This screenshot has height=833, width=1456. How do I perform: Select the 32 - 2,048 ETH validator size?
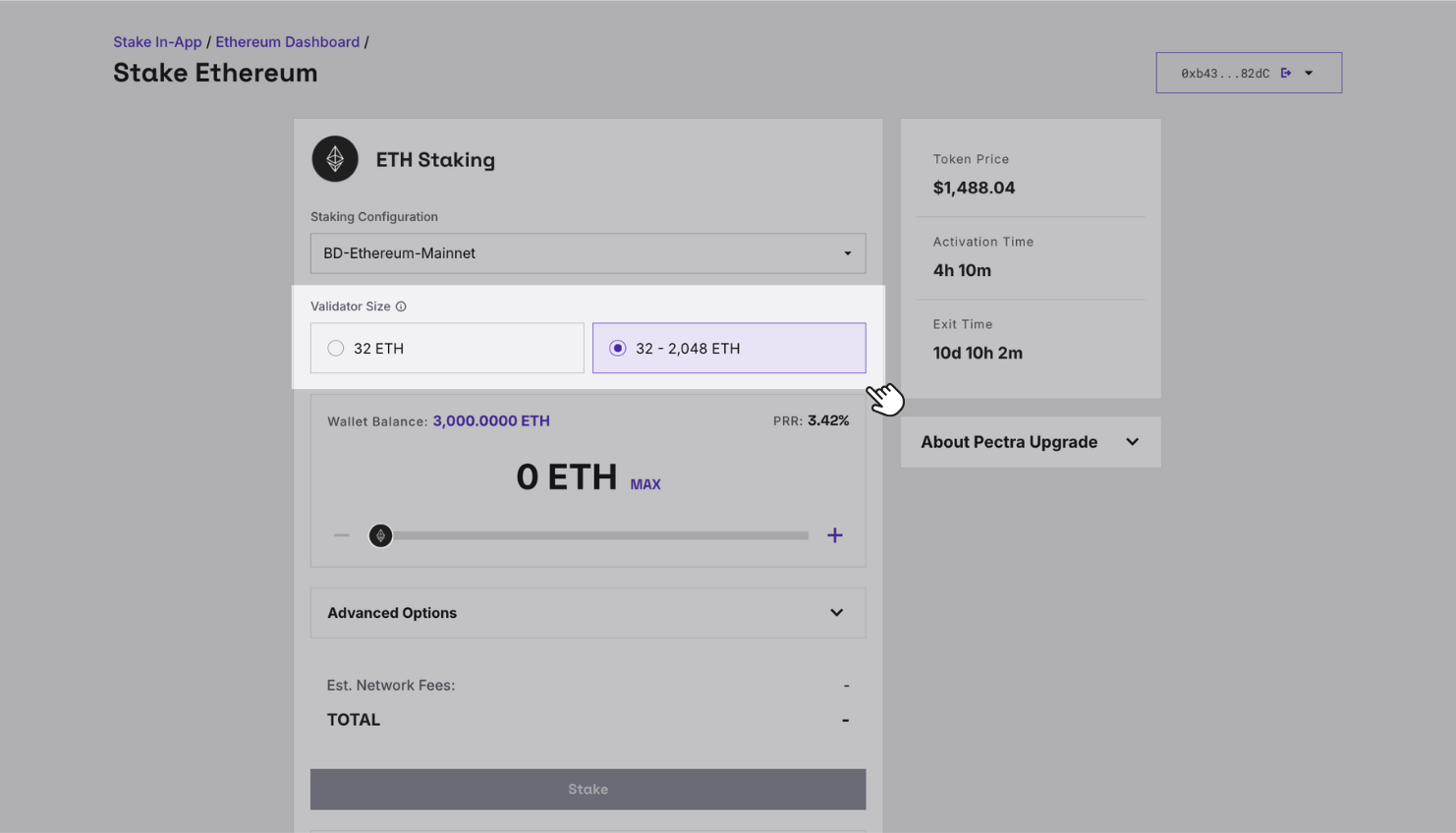729,348
